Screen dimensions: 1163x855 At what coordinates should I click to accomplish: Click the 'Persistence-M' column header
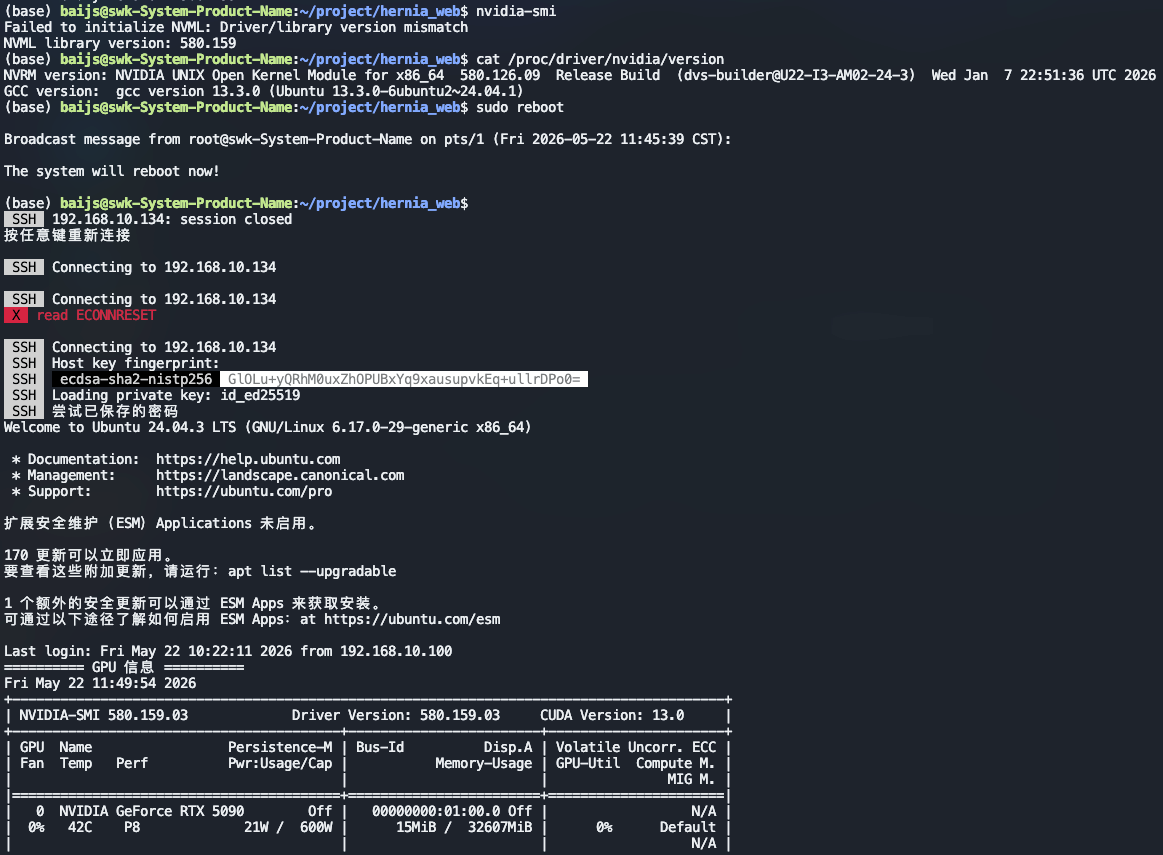tap(280, 747)
